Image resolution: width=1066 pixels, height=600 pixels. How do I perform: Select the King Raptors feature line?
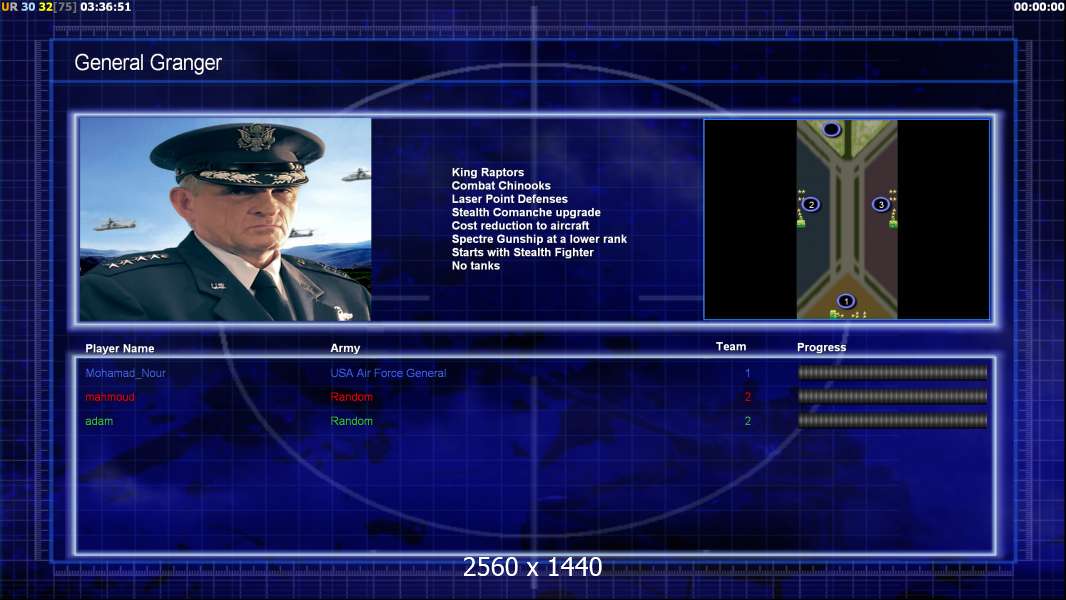487,172
